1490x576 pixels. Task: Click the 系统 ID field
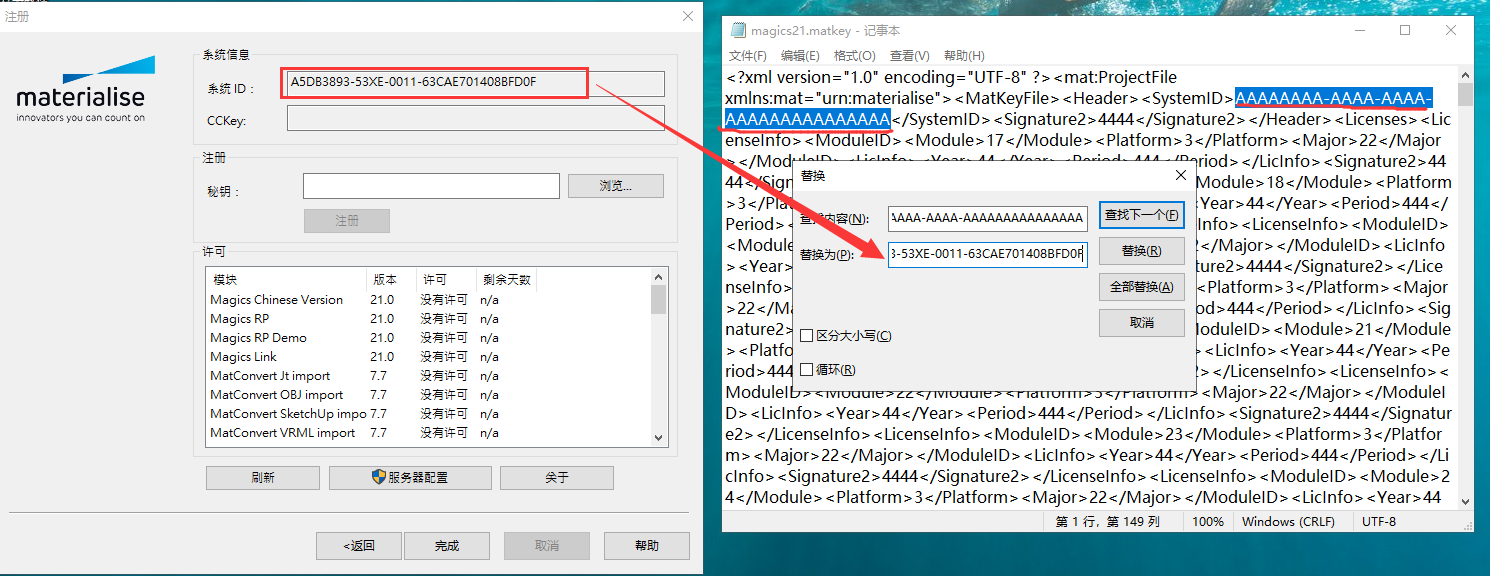click(476, 83)
